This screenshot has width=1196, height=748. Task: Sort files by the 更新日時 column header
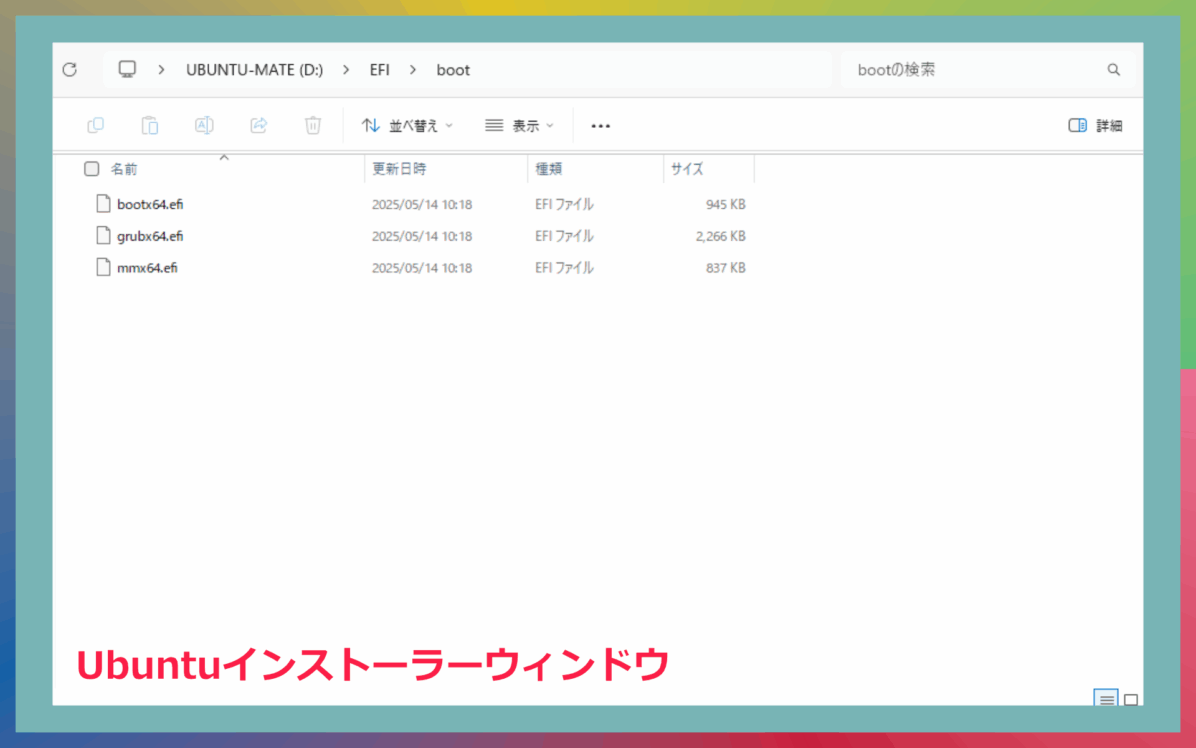click(400, 168)
